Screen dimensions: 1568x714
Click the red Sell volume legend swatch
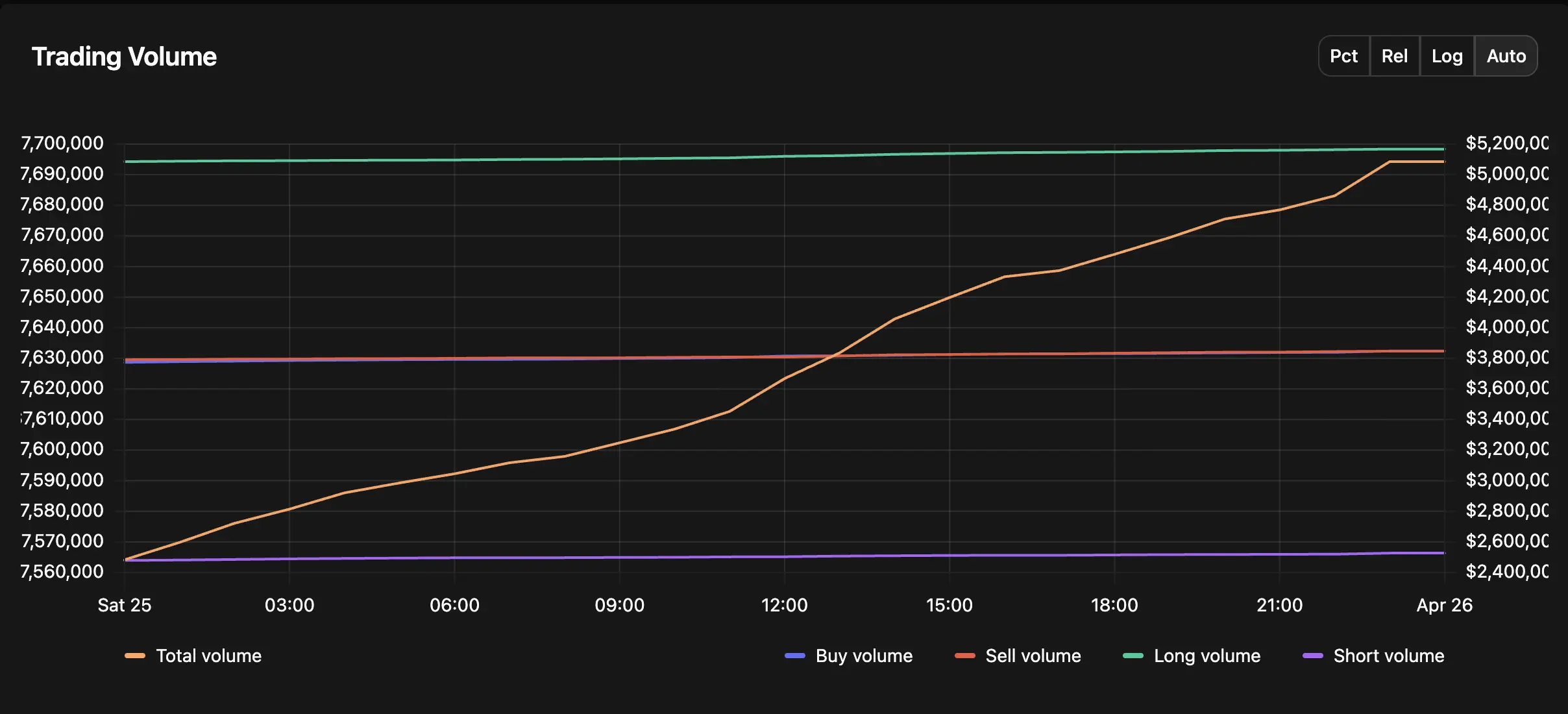click(x=965, y=656)
